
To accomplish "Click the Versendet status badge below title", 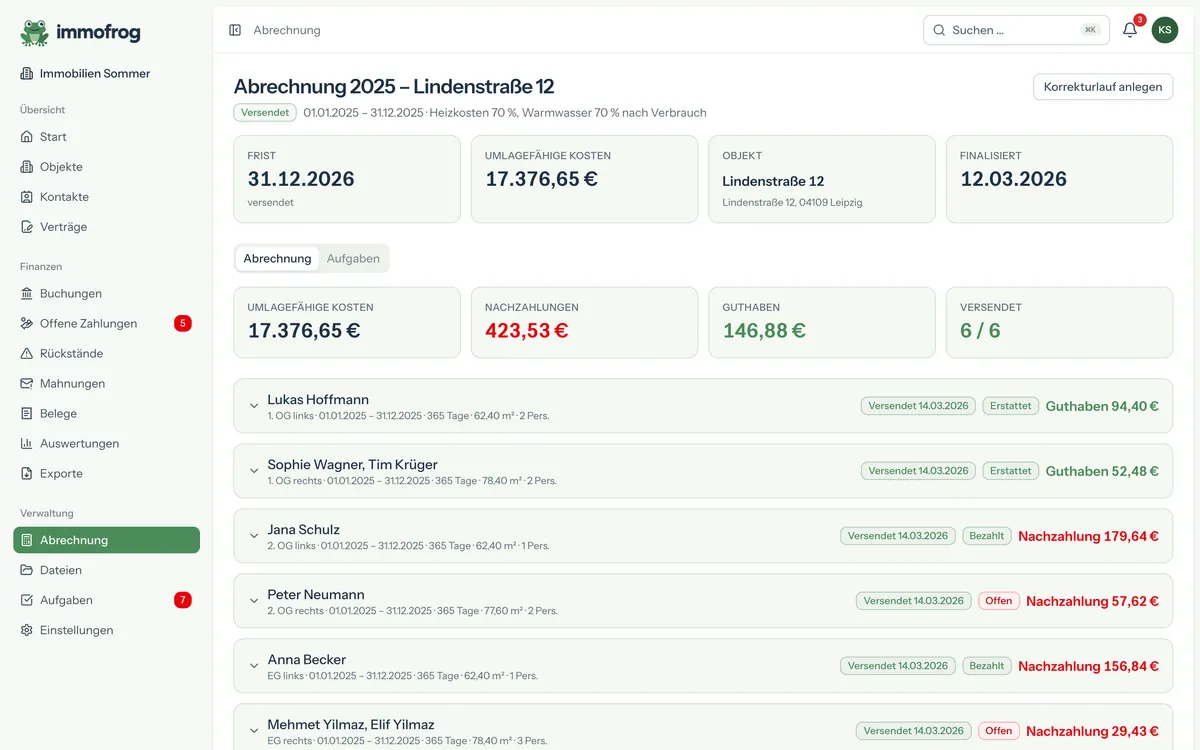I will click(x=265, y=113).
